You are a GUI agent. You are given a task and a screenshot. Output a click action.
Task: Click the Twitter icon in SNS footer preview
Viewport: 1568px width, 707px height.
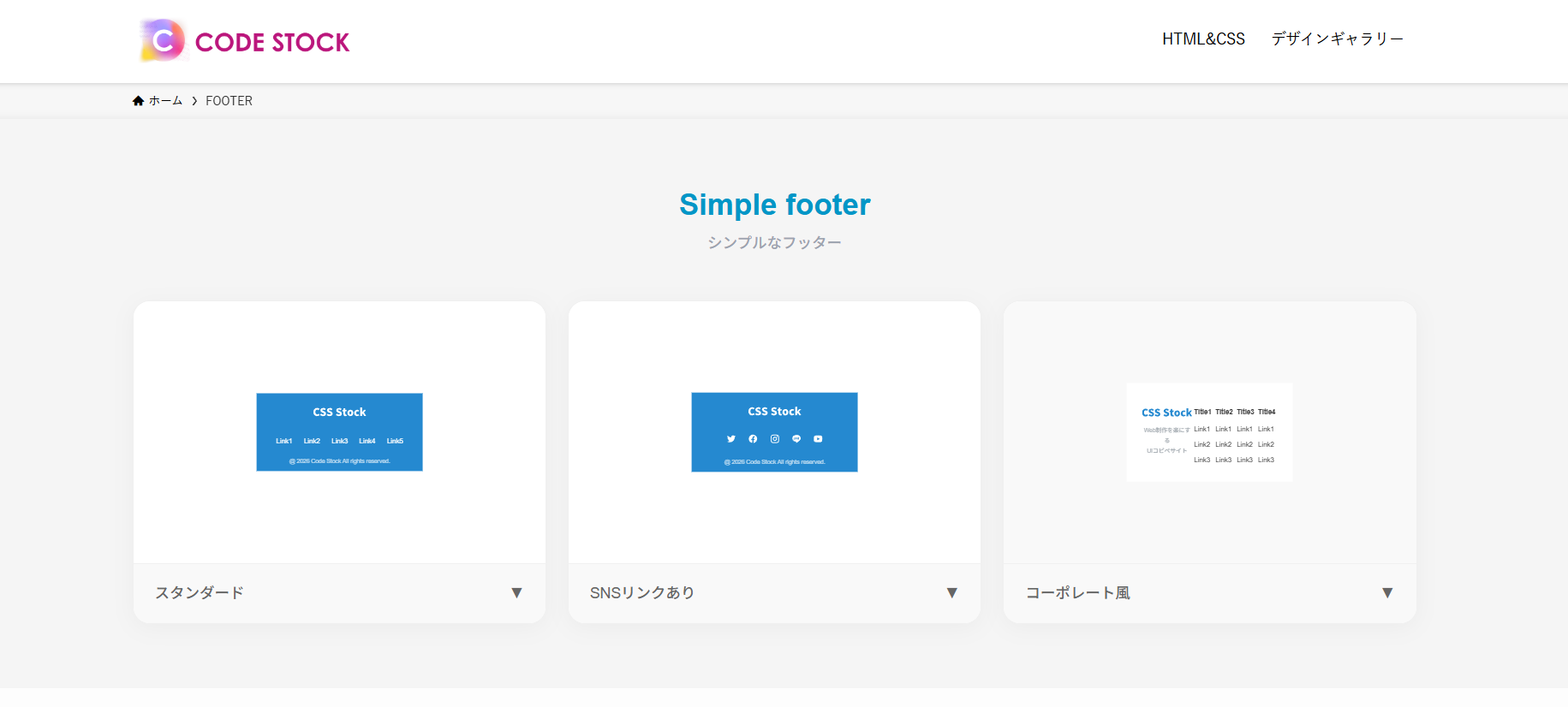[730, 439]
